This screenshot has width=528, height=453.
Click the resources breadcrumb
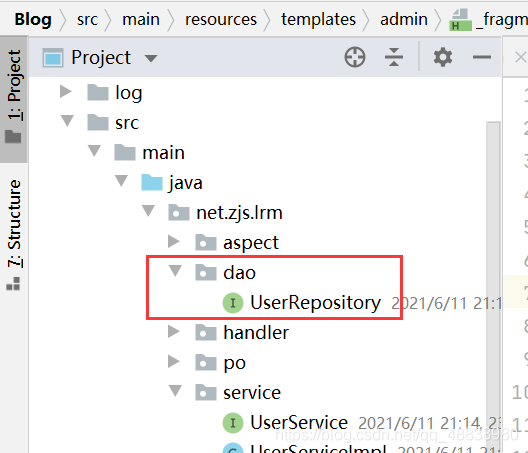pyautogui.click(x=221, y=19)
